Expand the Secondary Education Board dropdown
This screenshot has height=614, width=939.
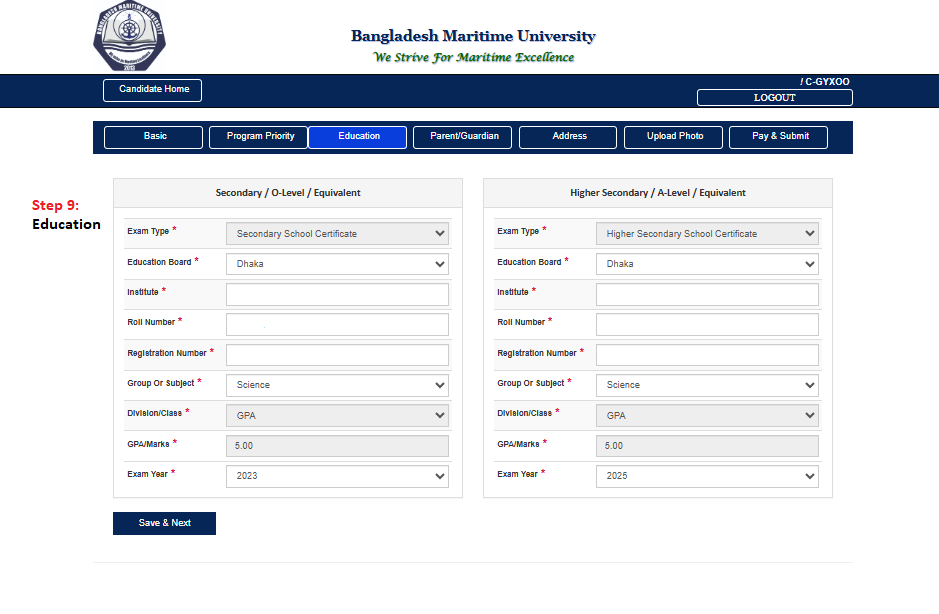click(x=337, y=264)
